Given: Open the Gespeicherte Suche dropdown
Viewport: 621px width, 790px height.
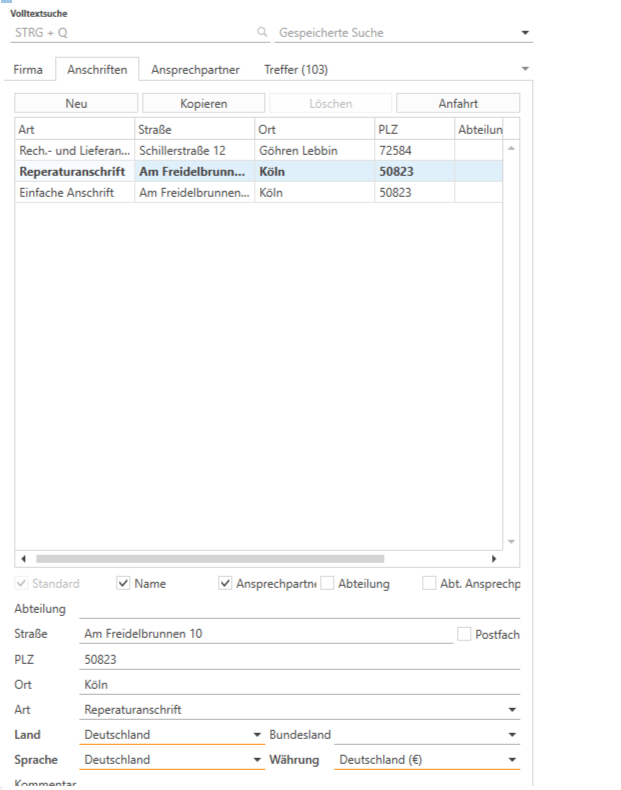Looking at the screenshot, I should 526,33.
